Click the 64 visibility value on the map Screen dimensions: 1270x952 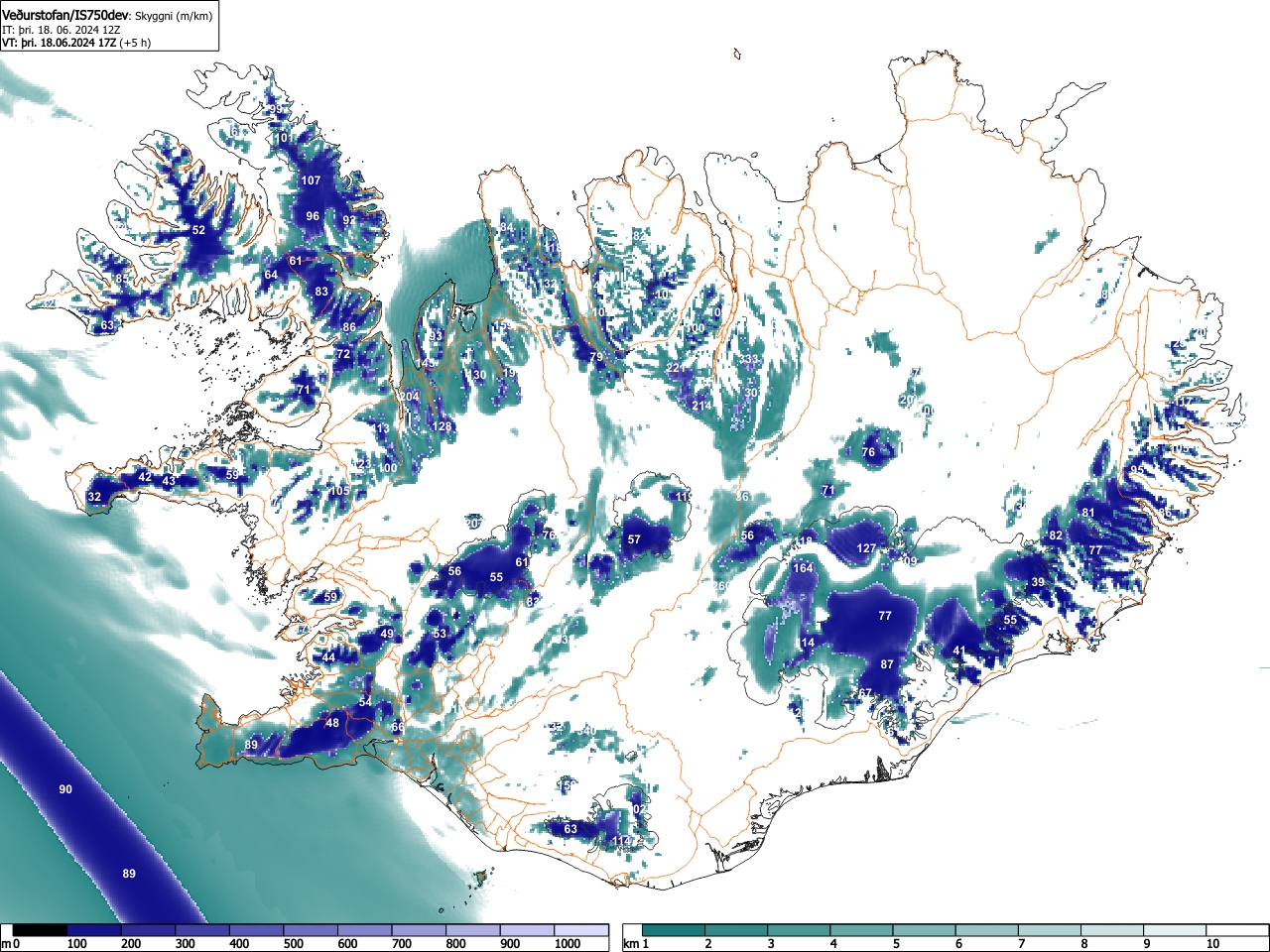[271, 275]
